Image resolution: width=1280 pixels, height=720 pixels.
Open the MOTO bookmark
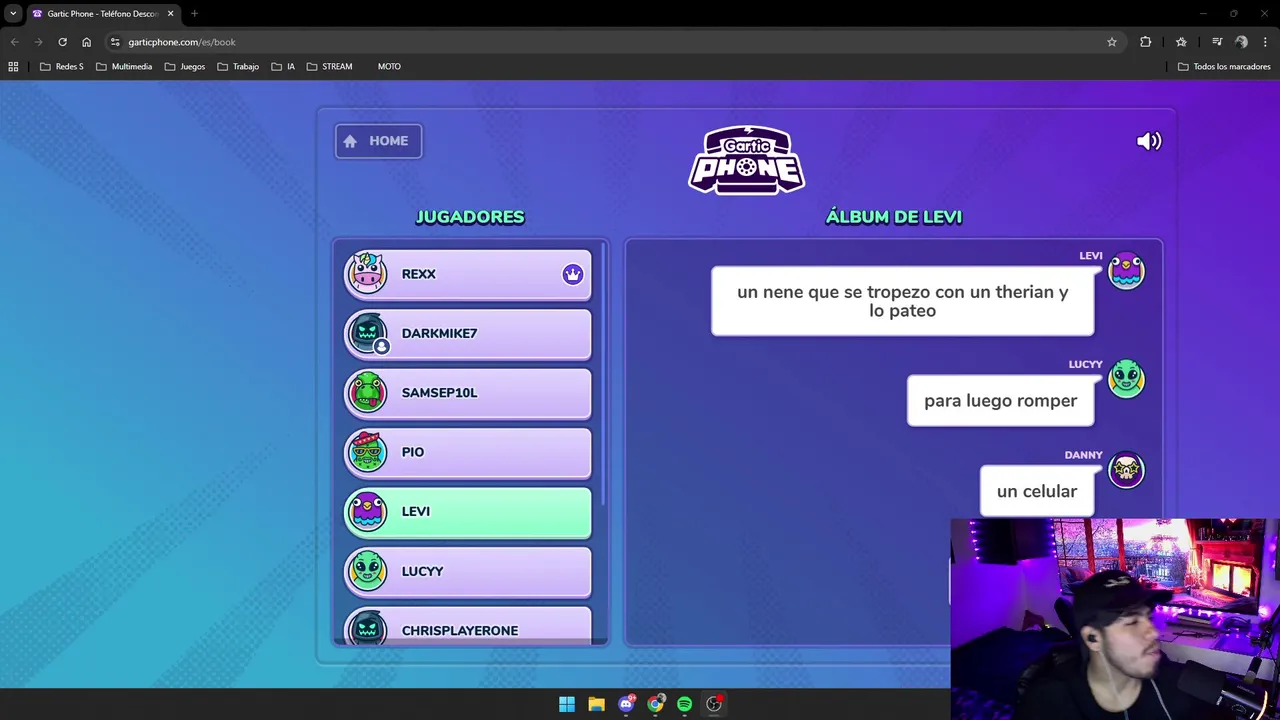pos(389,66)
